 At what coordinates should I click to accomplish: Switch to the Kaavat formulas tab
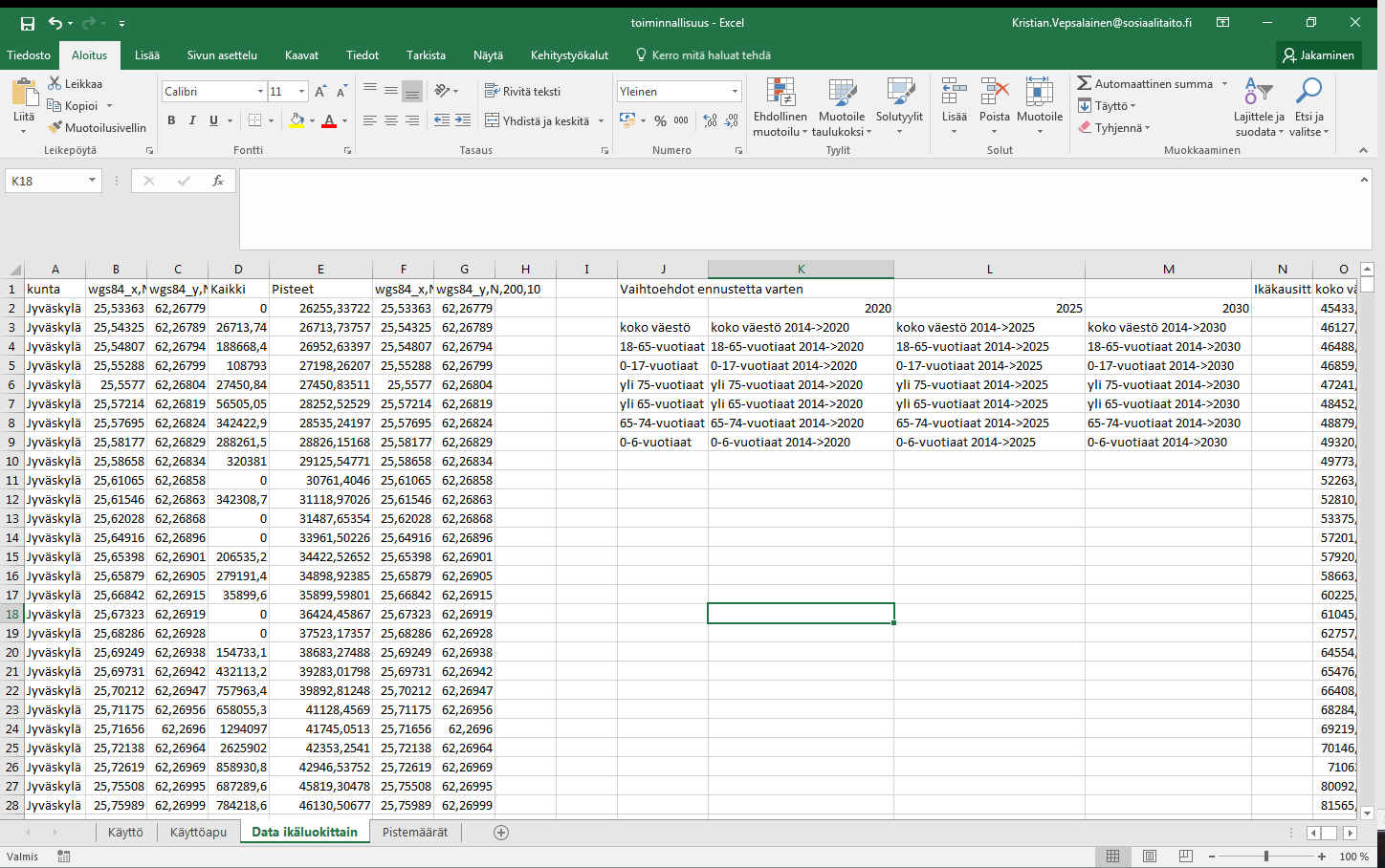click(301, 55)
